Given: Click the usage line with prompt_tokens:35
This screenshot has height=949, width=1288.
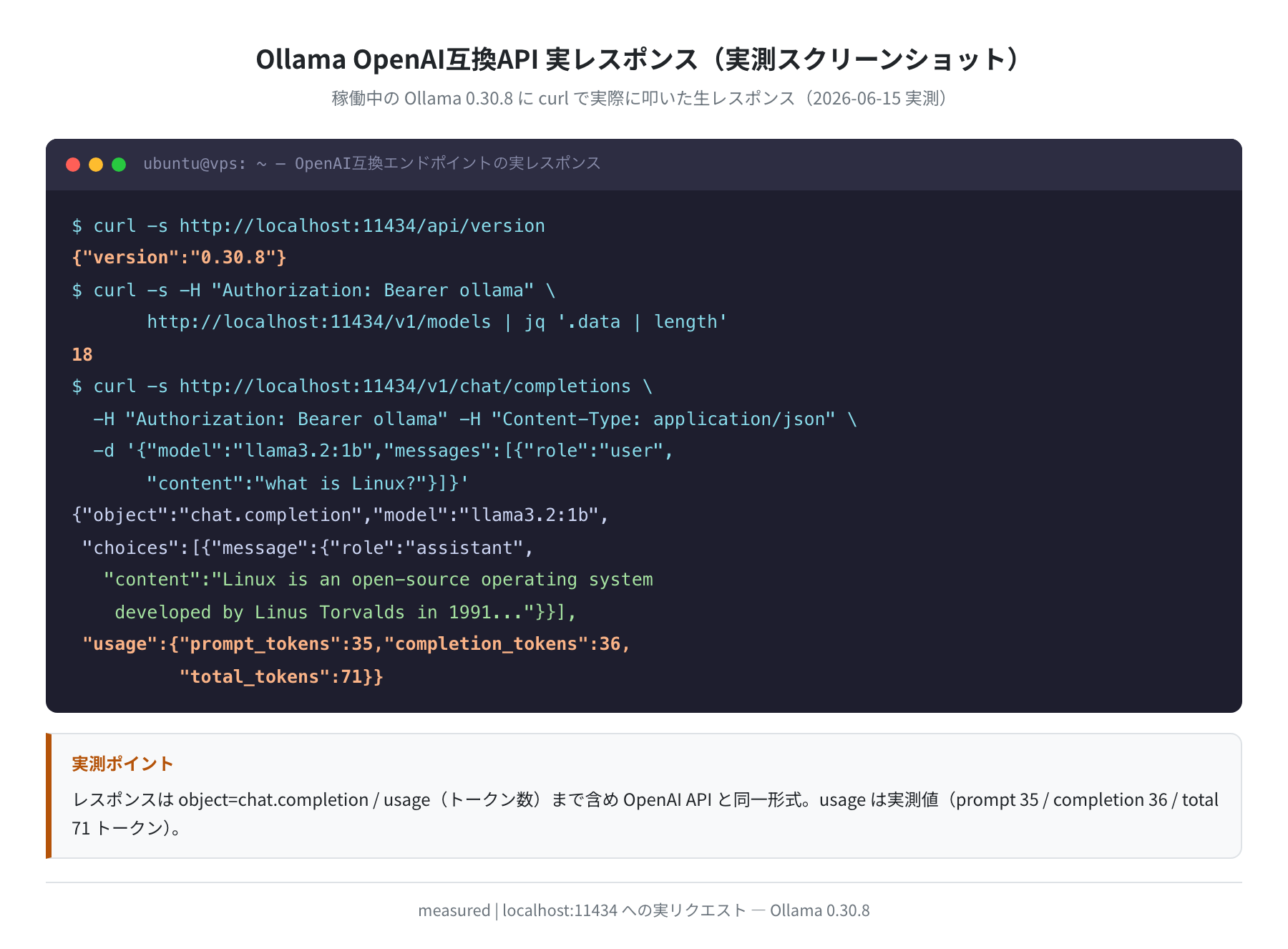Looking at the screenshot, I should coord(356,644).
